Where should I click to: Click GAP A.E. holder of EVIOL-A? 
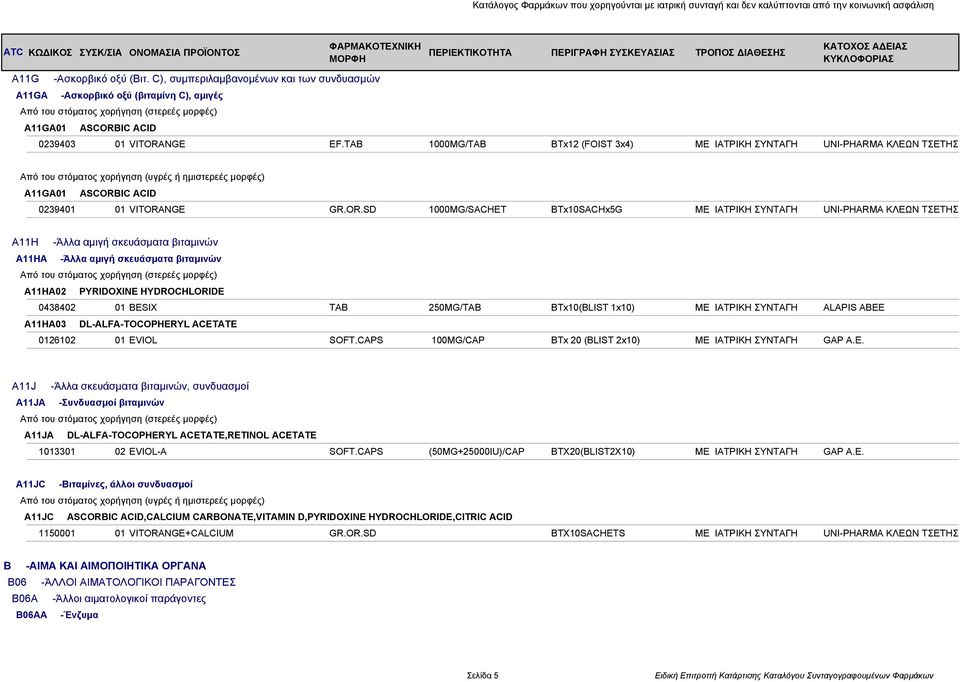pos(843,452)
